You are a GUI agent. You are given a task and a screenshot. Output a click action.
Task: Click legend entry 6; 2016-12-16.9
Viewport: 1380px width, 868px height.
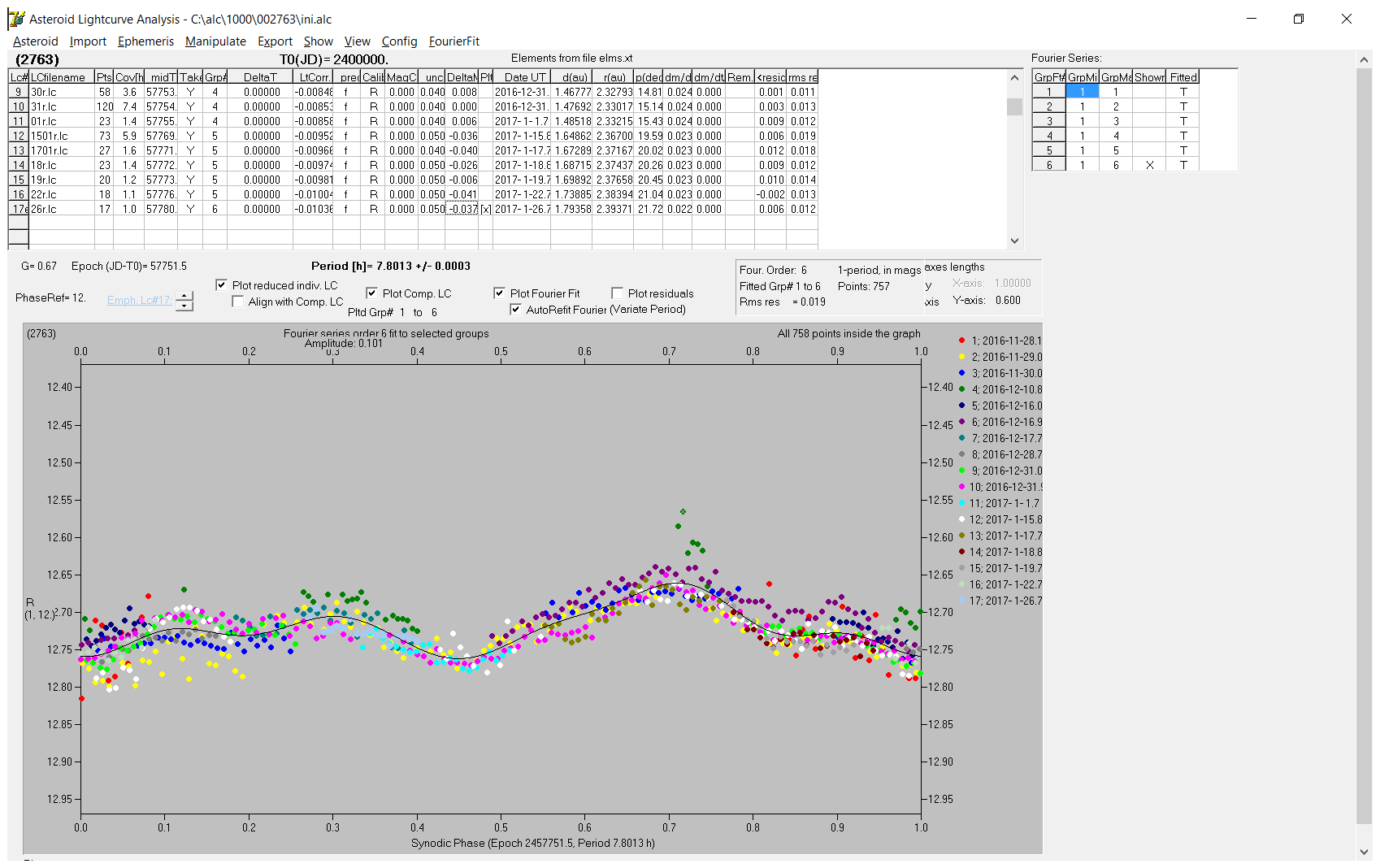(x=1000, y=422)
